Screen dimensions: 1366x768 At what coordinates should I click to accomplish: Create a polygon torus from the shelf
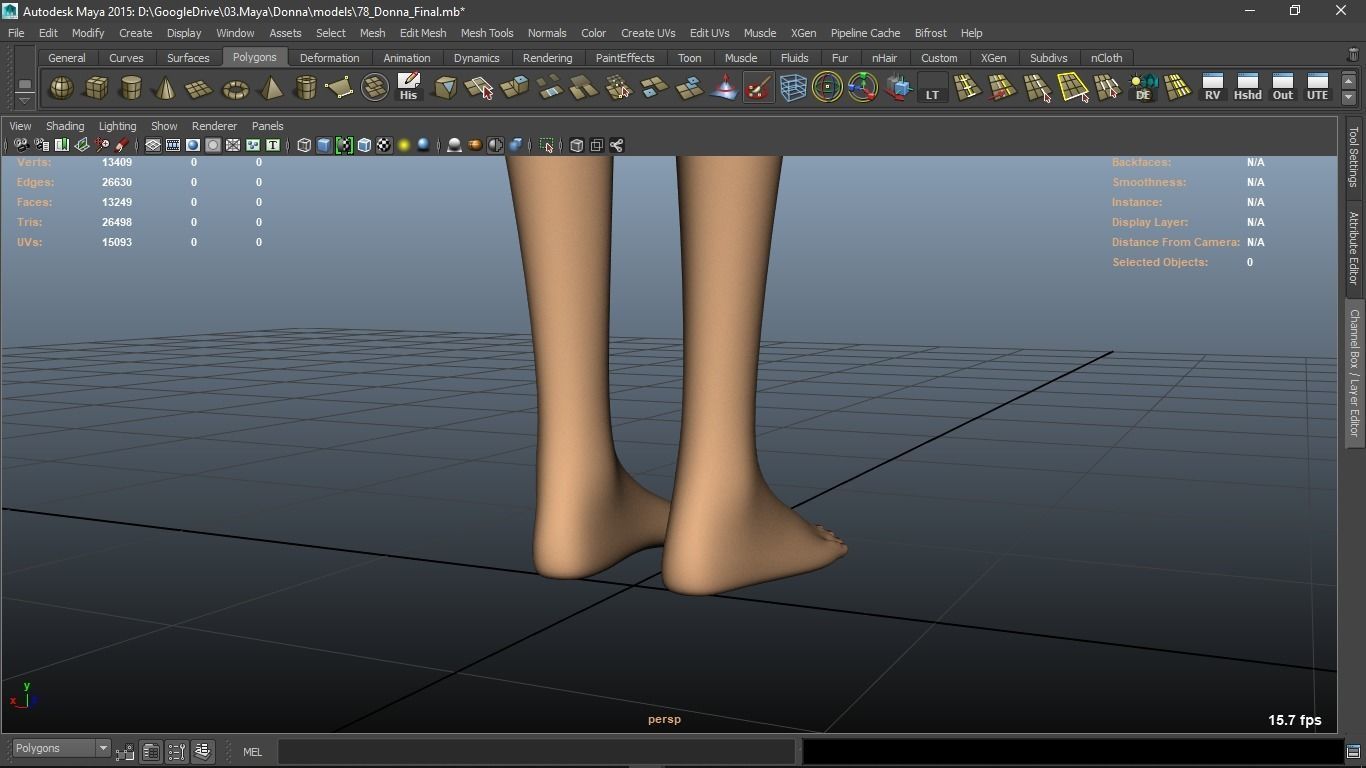pos(235,88)
